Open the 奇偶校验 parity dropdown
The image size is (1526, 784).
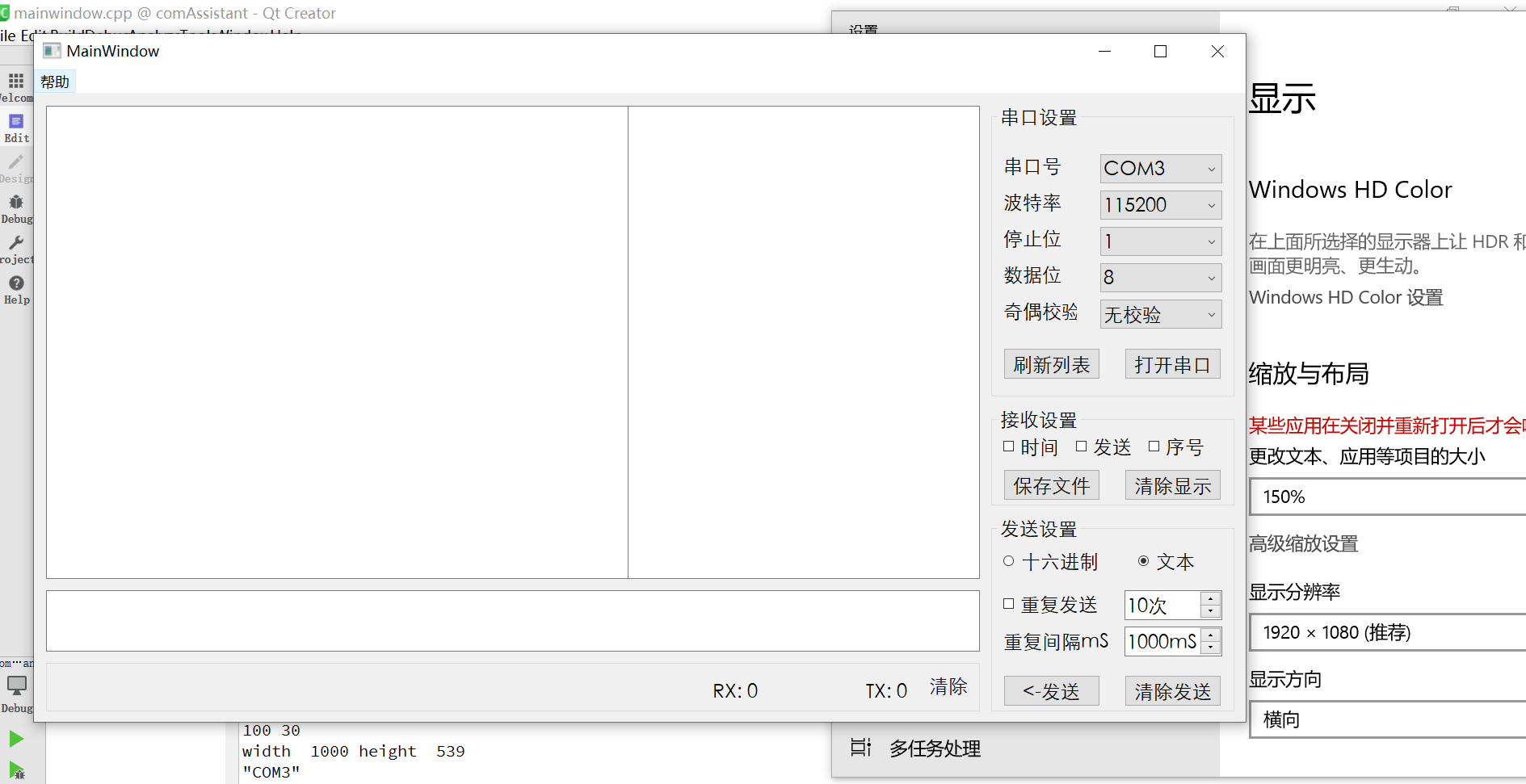1161,314
